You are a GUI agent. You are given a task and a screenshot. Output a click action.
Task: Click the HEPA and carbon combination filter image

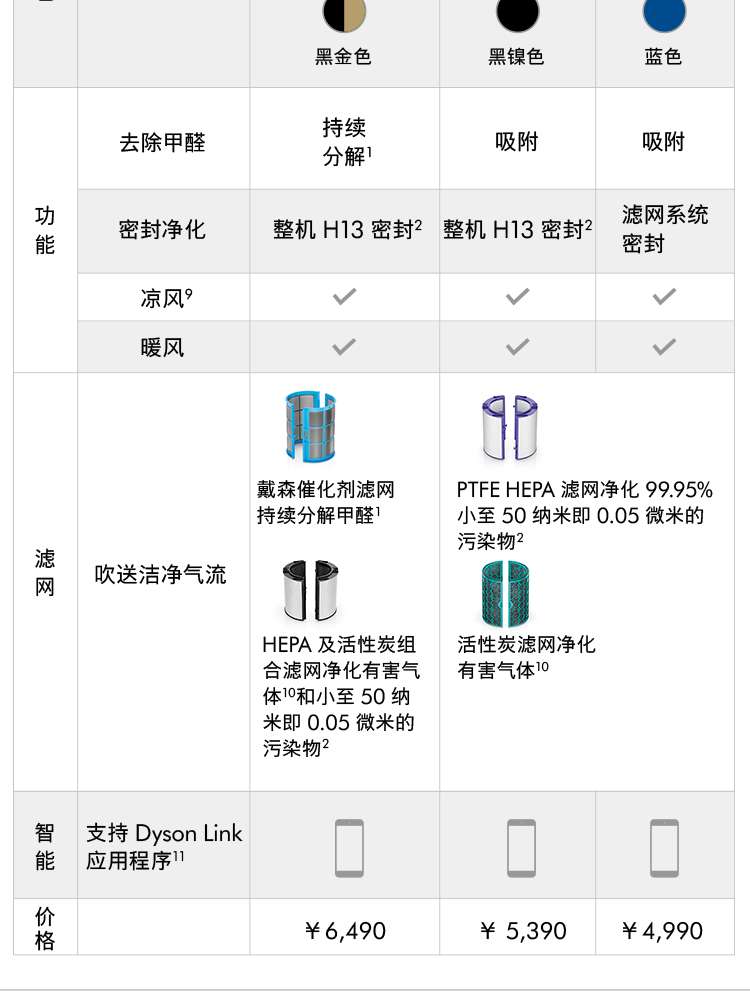[x=310, y=591]
